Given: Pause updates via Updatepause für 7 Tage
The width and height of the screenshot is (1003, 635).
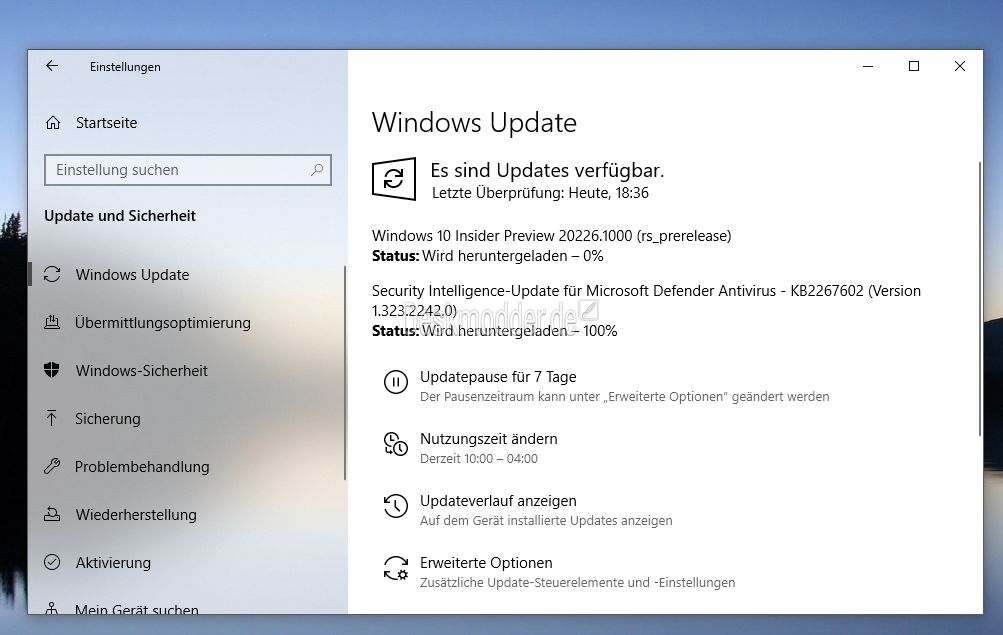Looking at the screenshot, I should point(498,377).
